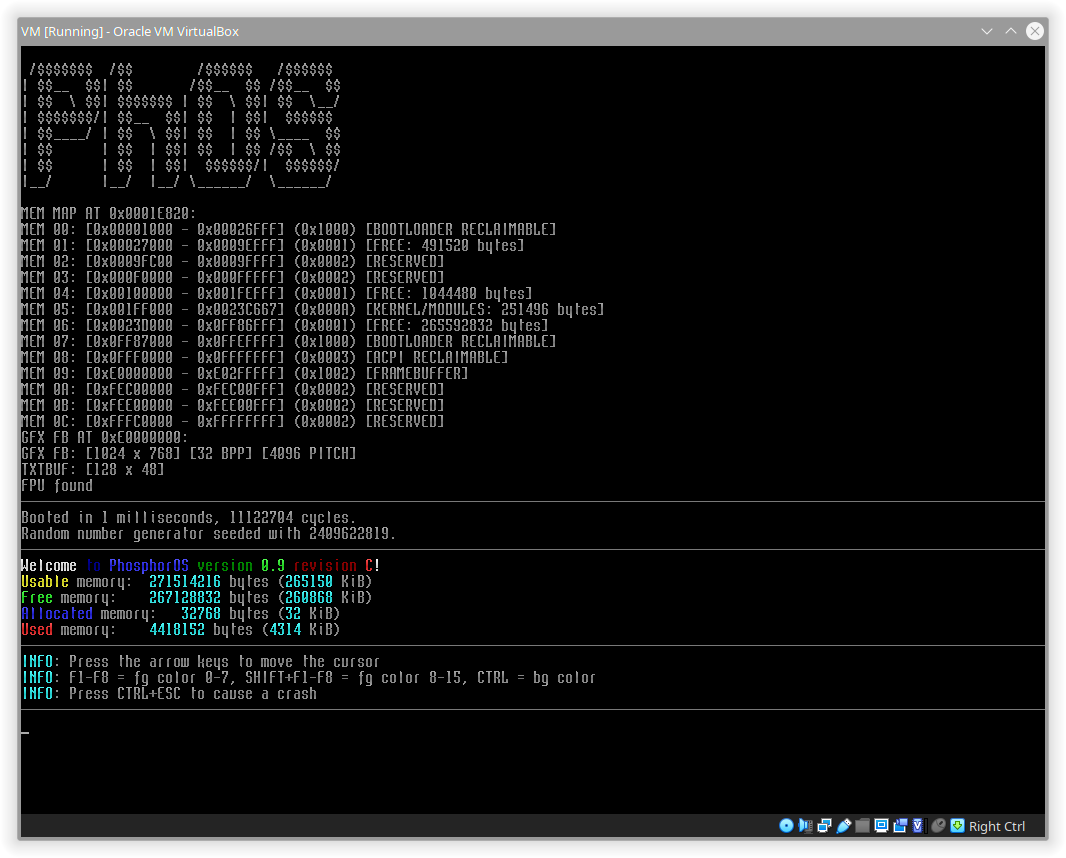
Task: Click the yellow 'Usable' memory label
Action: click(x=45, y=582)
